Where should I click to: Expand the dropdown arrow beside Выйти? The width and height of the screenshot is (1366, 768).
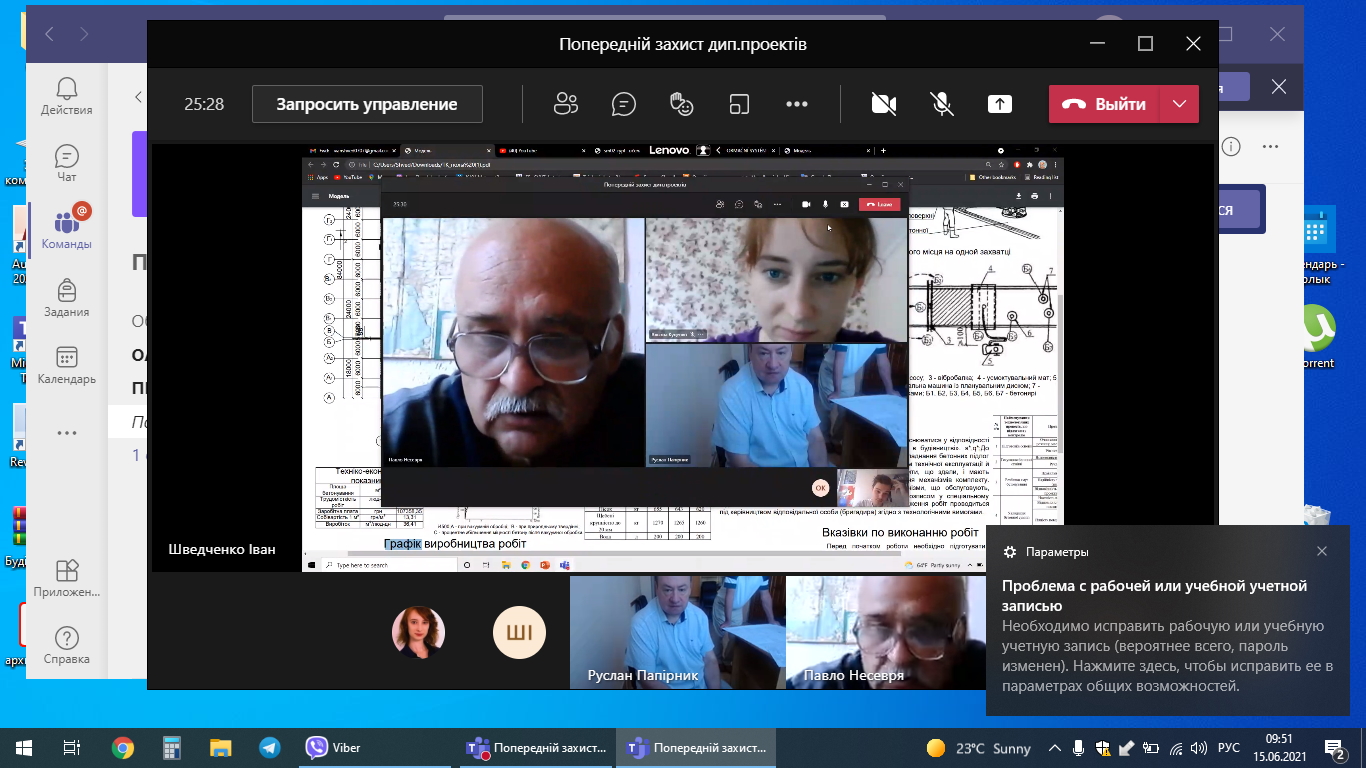click(x=1179, y=104)
